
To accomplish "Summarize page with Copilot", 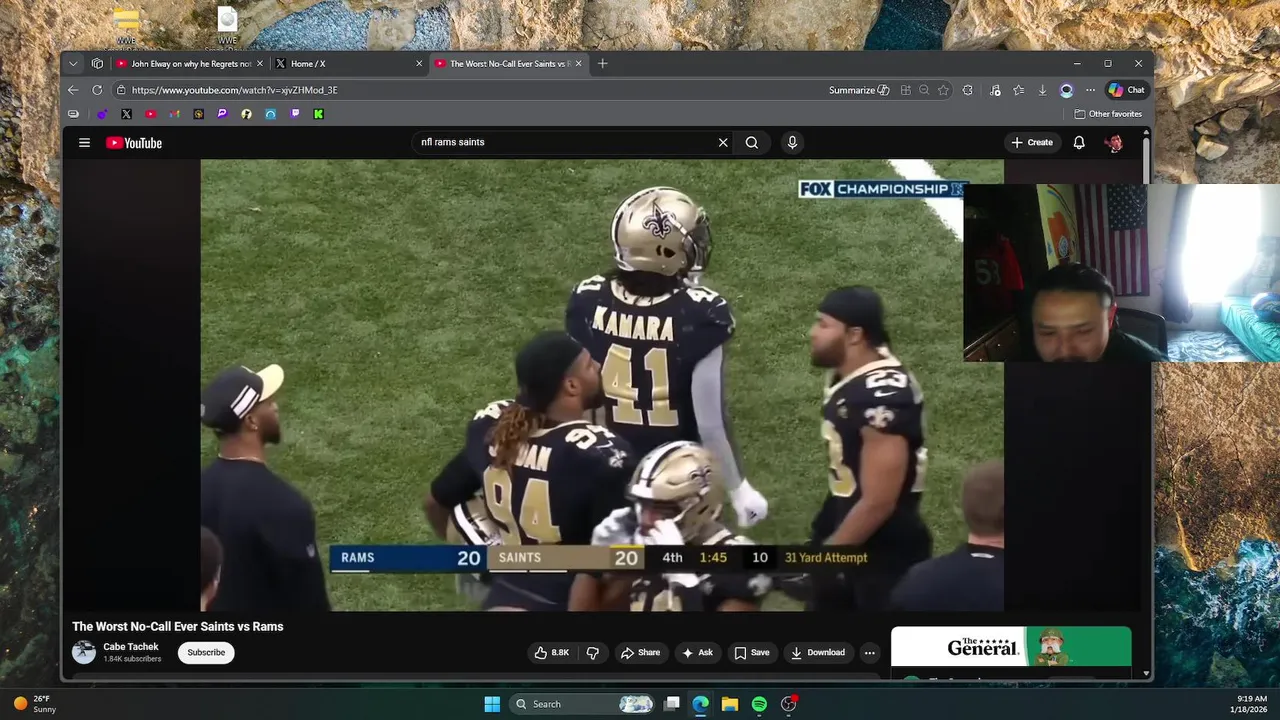I will tap(859, 90).
